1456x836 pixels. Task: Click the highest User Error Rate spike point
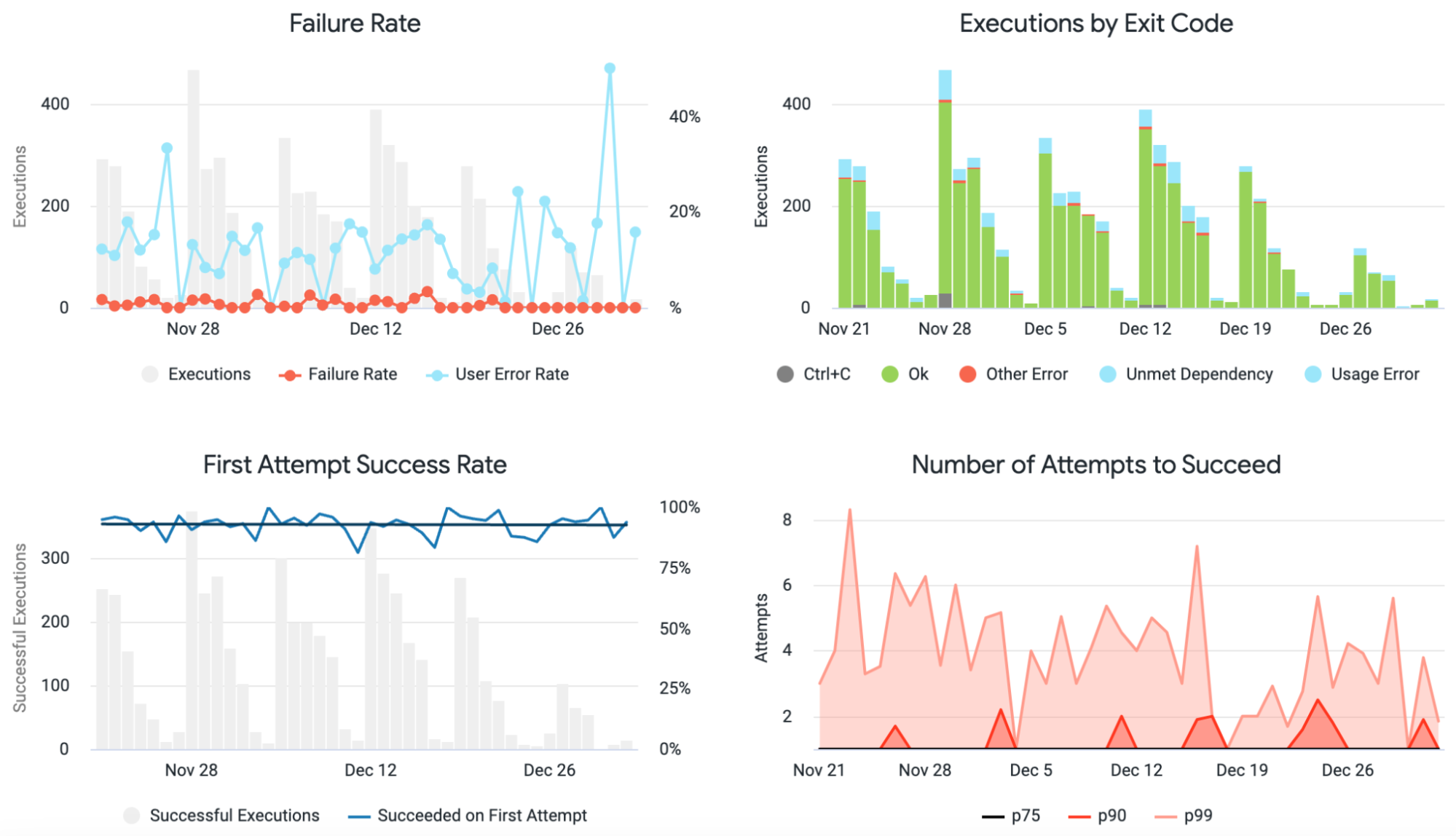[610, 68]
